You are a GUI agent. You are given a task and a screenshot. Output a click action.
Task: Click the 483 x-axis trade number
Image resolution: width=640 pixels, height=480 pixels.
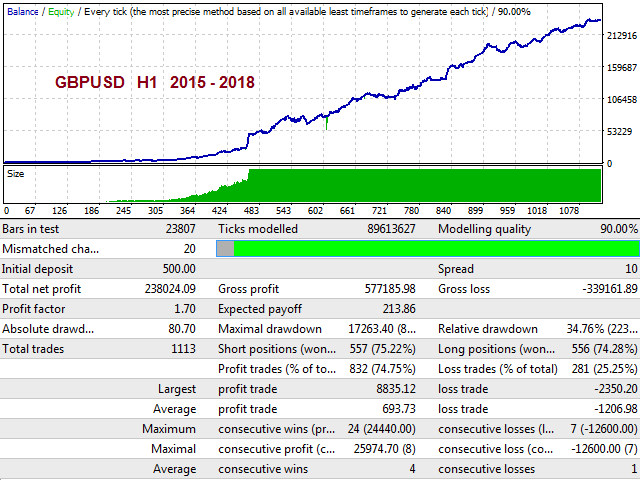point(251,211)
